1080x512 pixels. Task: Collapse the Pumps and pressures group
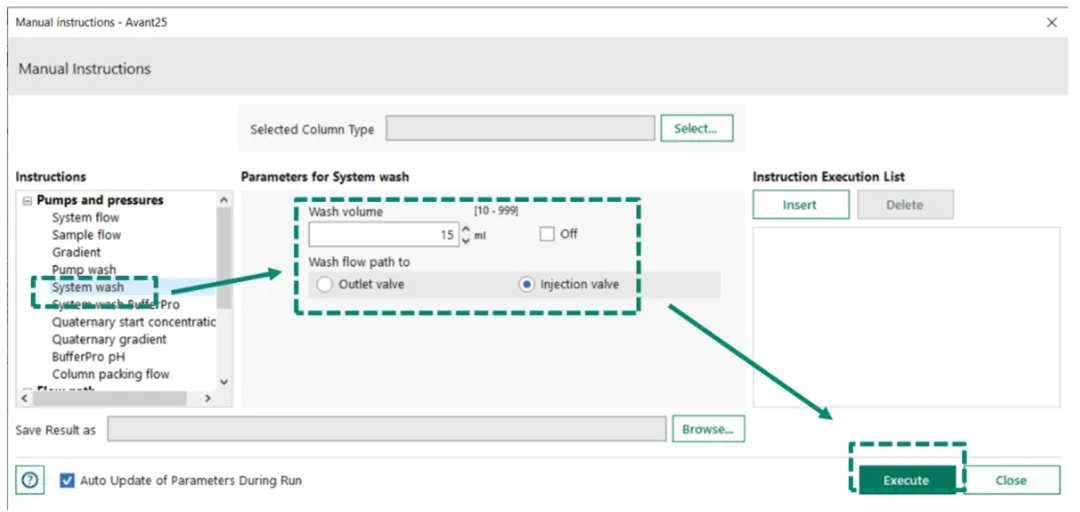point(27,200)
